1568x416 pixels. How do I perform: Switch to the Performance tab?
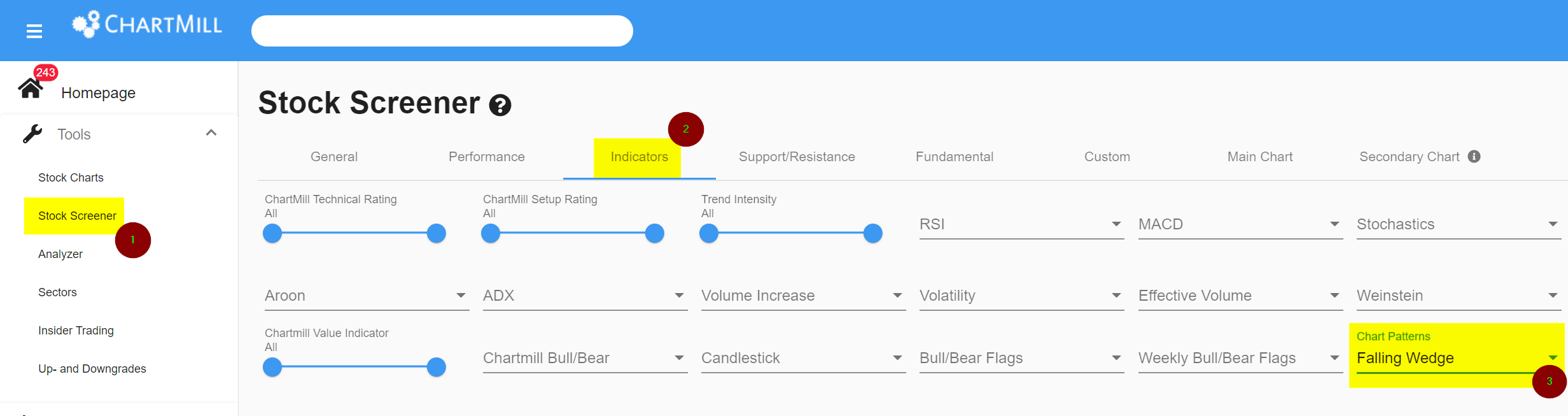(x=487, y=157)
